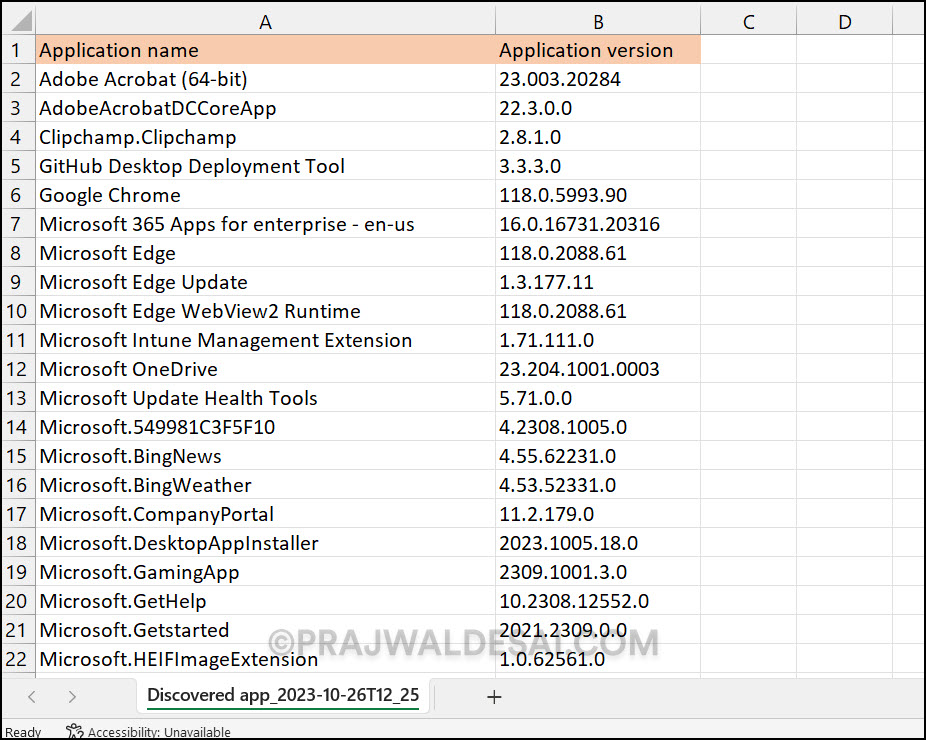Click next sheet navigation arrow

coord(72,697)
